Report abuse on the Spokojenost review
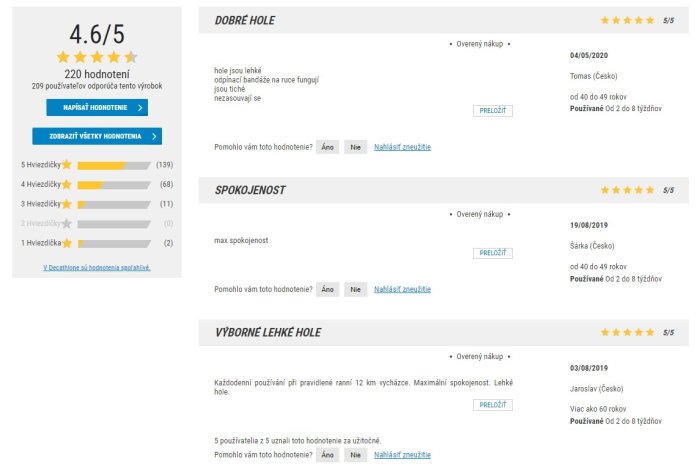Viewport: 700px width, 469px height. coord(402,289)
